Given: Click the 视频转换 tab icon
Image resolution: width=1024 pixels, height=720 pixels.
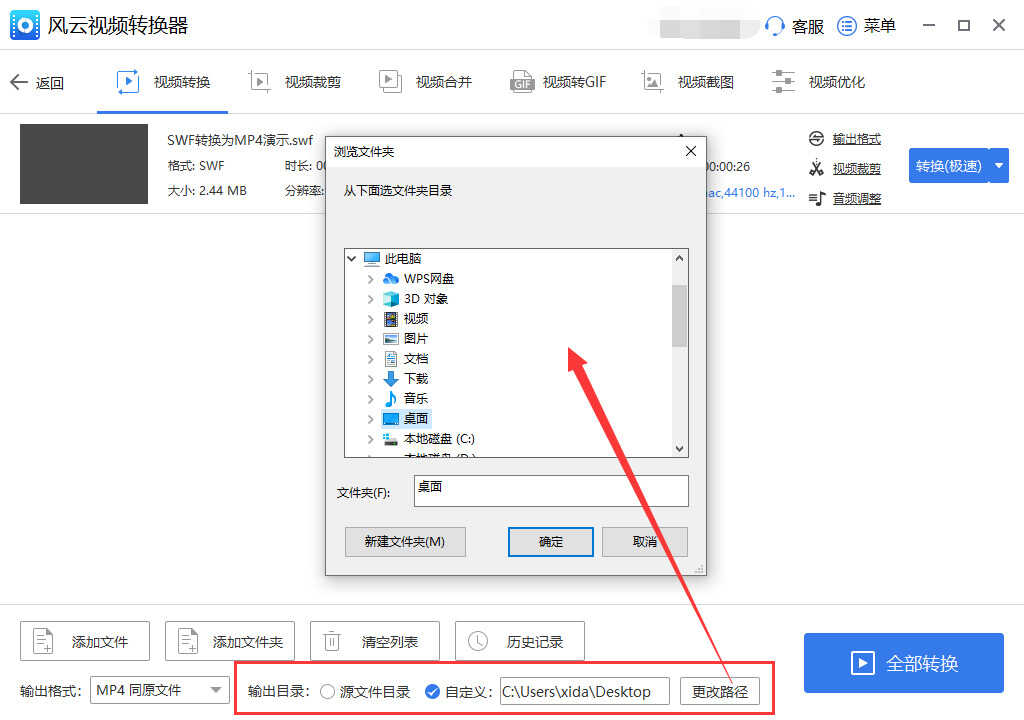Looking at the screenshot, I should click(127, 82).
